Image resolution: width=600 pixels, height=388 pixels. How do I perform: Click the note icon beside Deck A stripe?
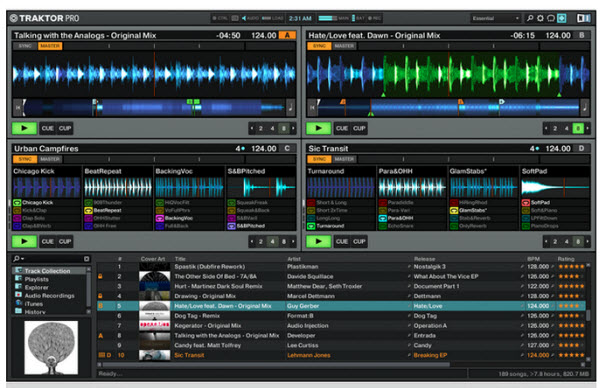pos(290,108)
